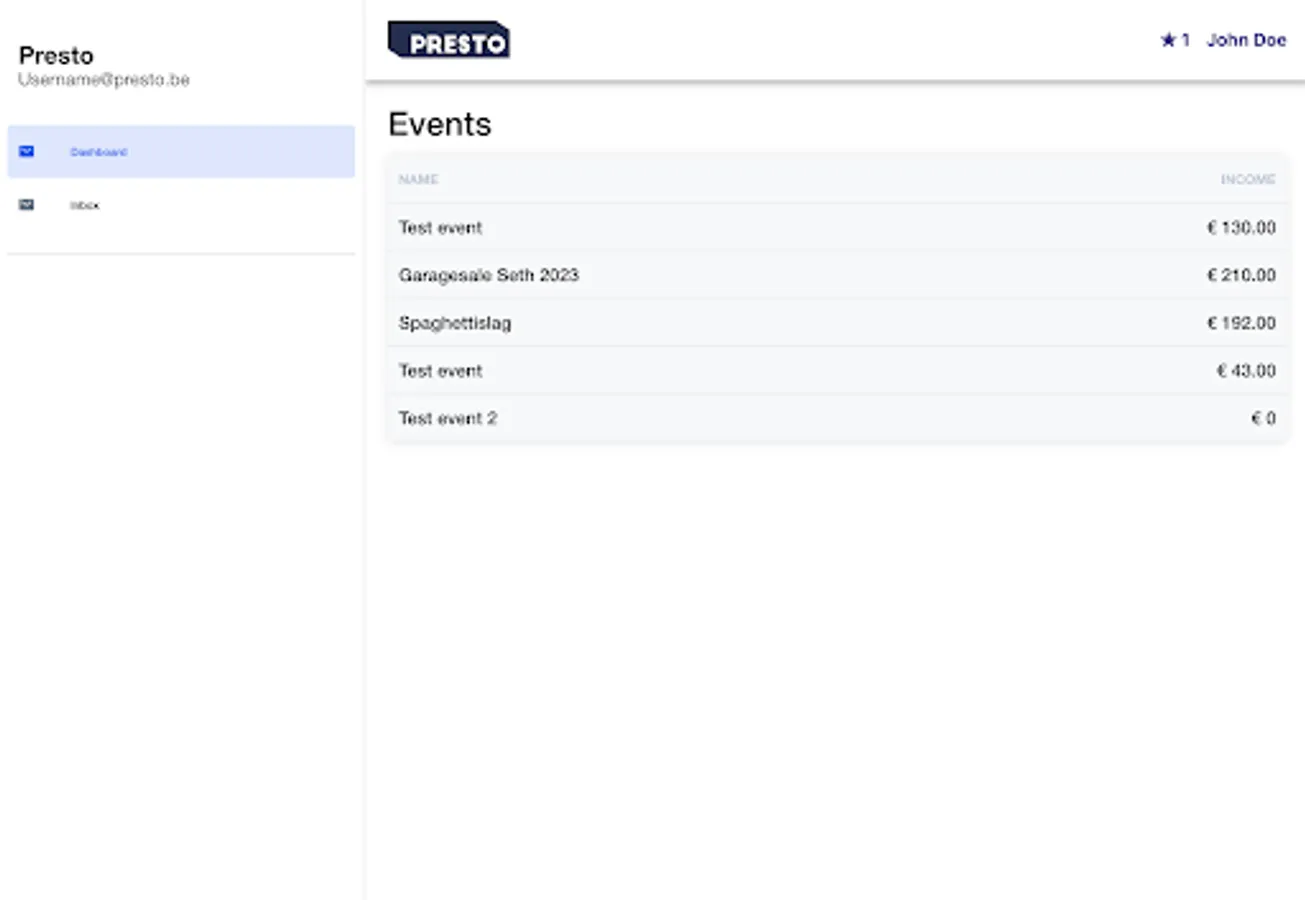This screenshot has width=1305, height=900.
Task: Sort events by the NAME column
Action: [x=418, y=179]
